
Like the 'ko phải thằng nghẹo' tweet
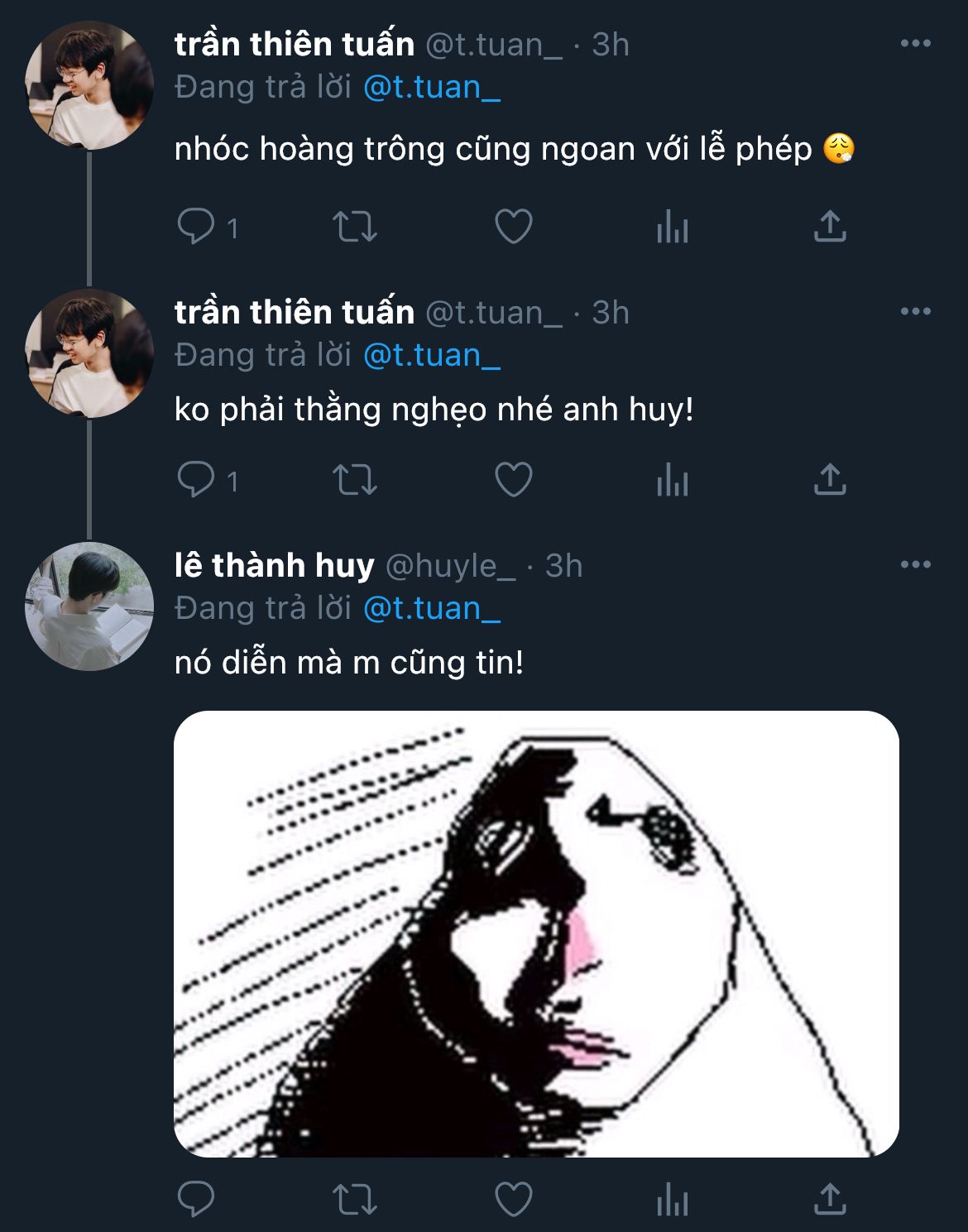tap(513, 479)
